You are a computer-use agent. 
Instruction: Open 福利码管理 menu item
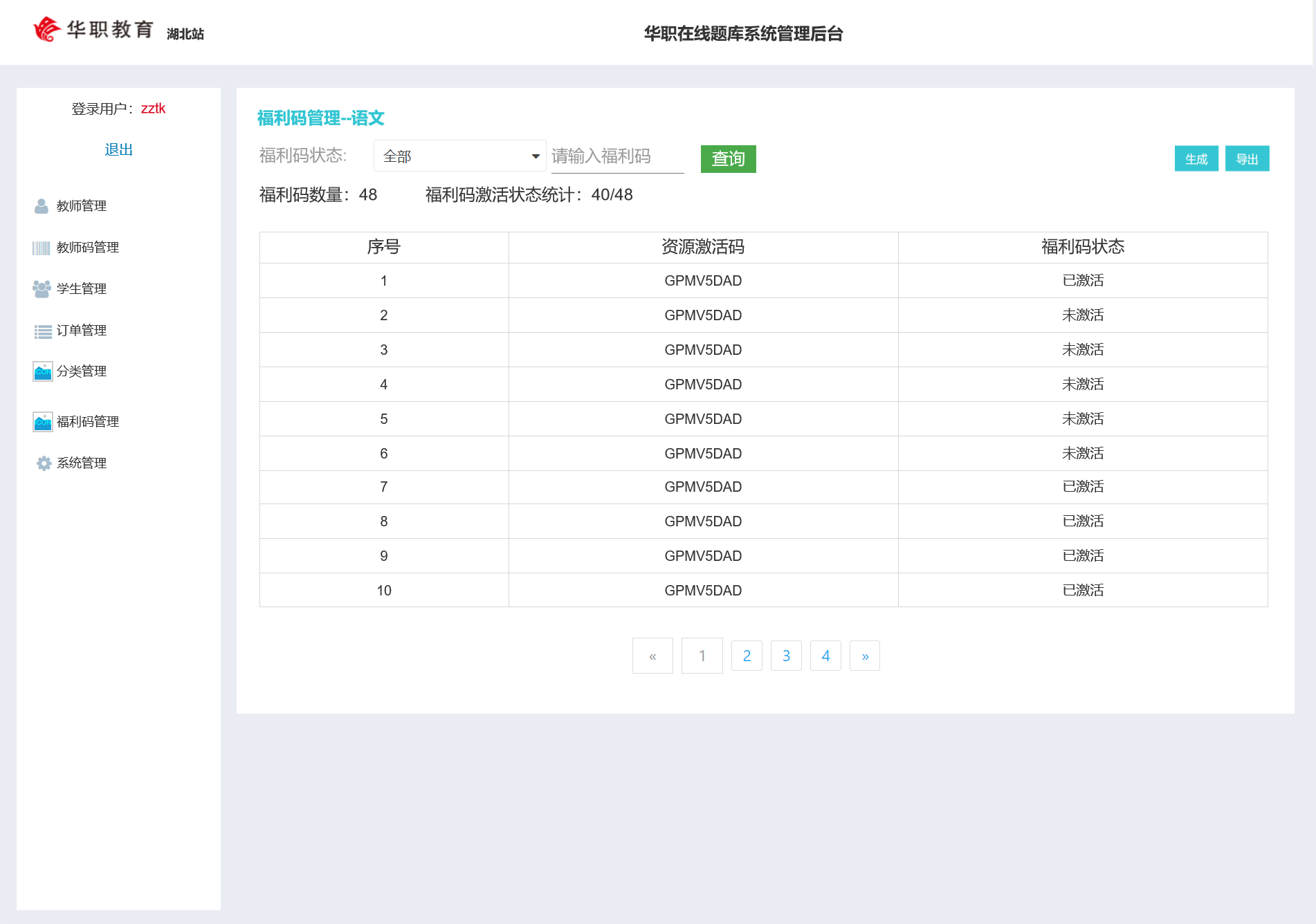(x=87, y=422)
